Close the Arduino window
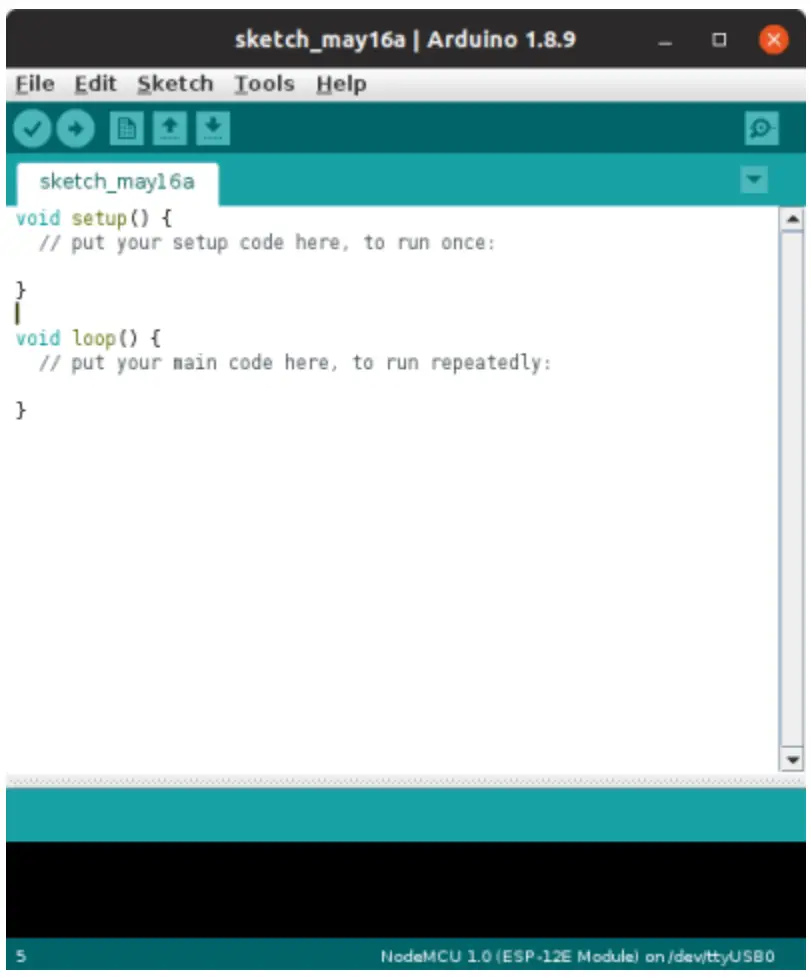811x979 pixels. pyautogui.click(x=774, y=40)
